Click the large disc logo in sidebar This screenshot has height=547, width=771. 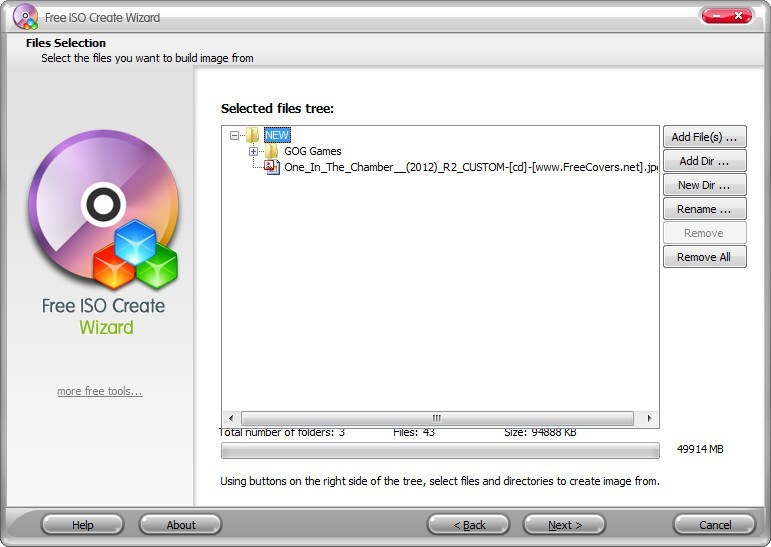(103, 209)
